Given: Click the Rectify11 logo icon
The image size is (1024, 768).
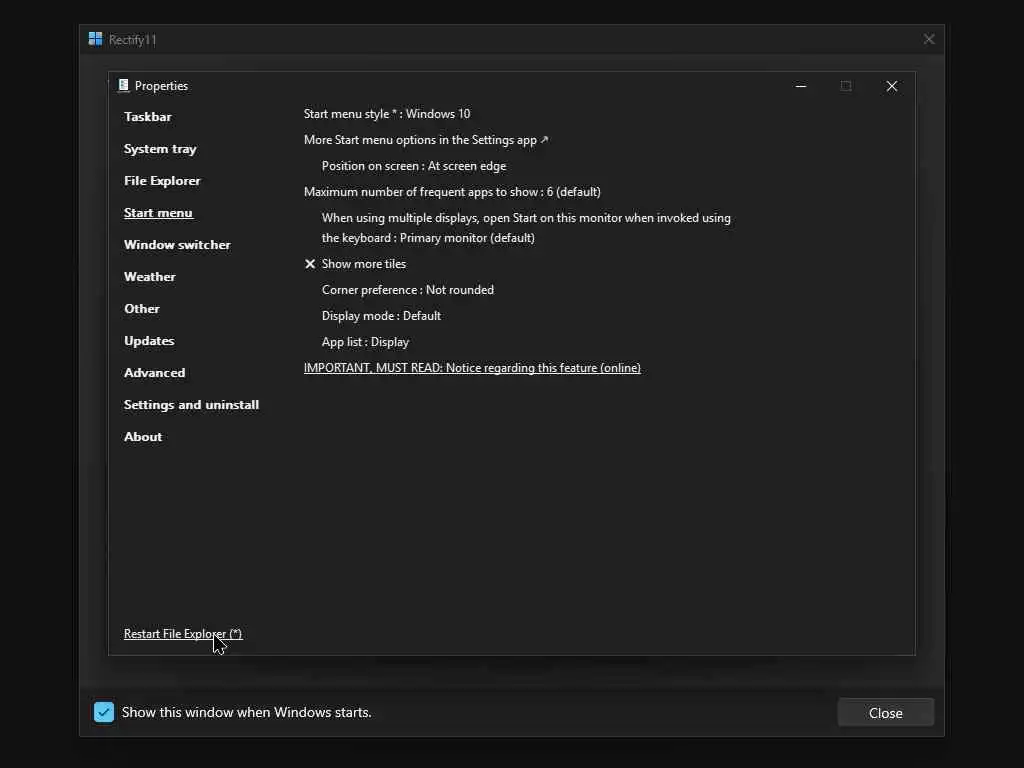Looking at the screenshot, I should 95,39.
